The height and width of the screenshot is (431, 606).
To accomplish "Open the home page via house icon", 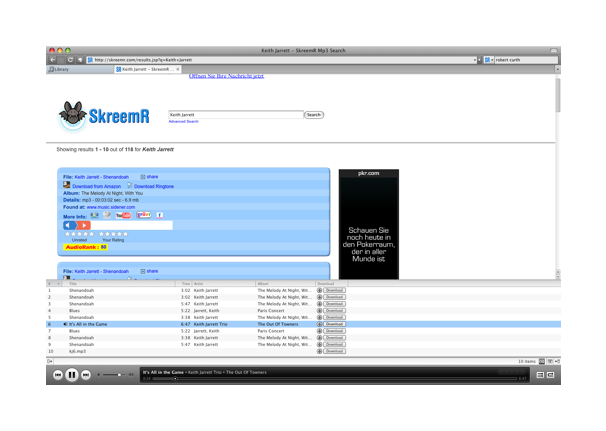I will (80, 60).
